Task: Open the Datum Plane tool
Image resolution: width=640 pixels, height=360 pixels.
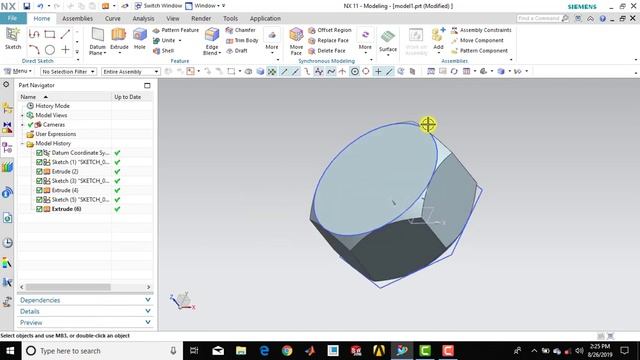Action: (98, 41)
